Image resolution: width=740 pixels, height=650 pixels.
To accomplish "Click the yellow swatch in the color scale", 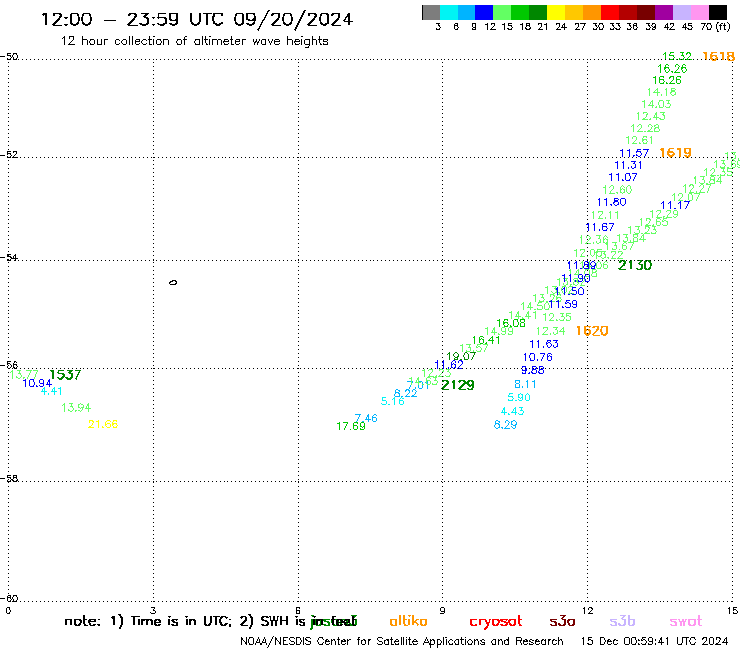I will click(x=556, y=12).
